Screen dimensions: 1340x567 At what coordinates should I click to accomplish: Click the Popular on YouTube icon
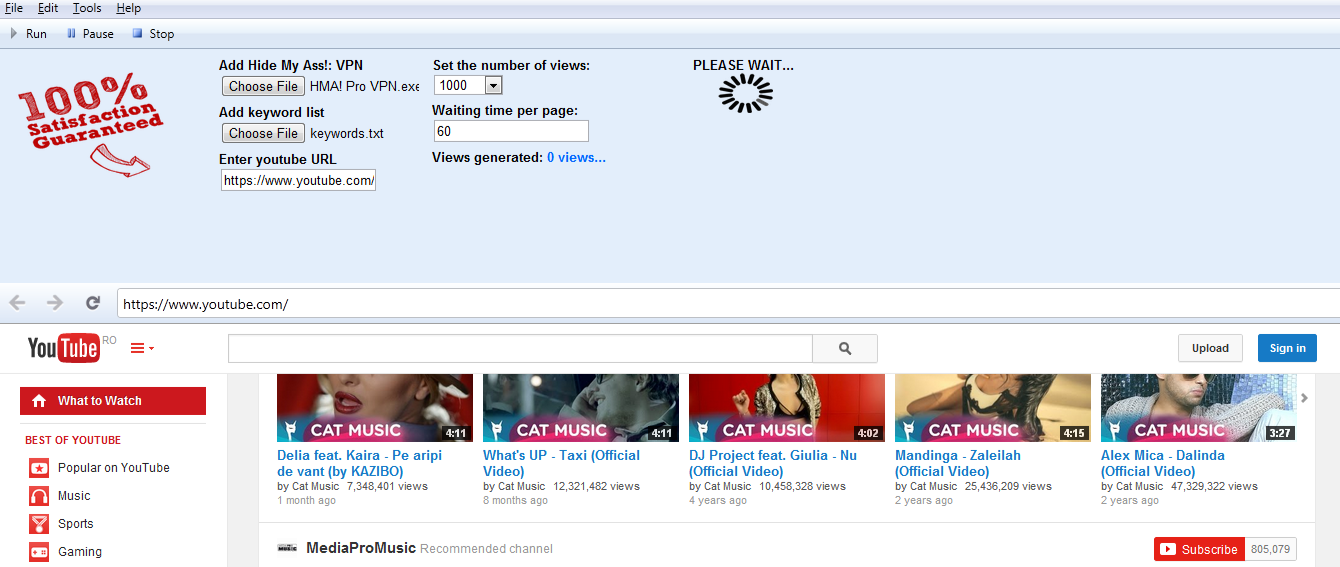click(39, 468)
